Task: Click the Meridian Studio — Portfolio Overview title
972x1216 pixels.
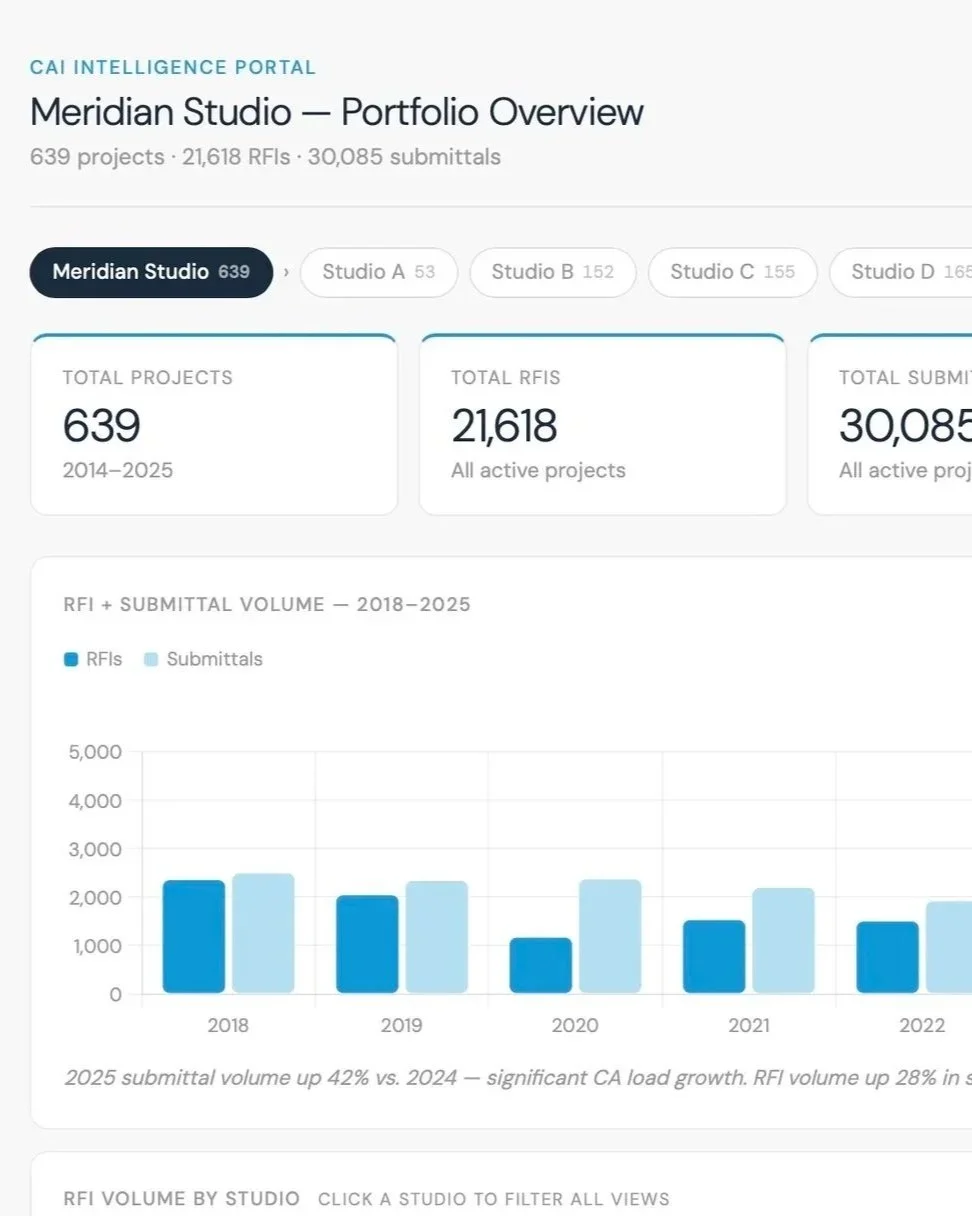Action: click(337, 111)
